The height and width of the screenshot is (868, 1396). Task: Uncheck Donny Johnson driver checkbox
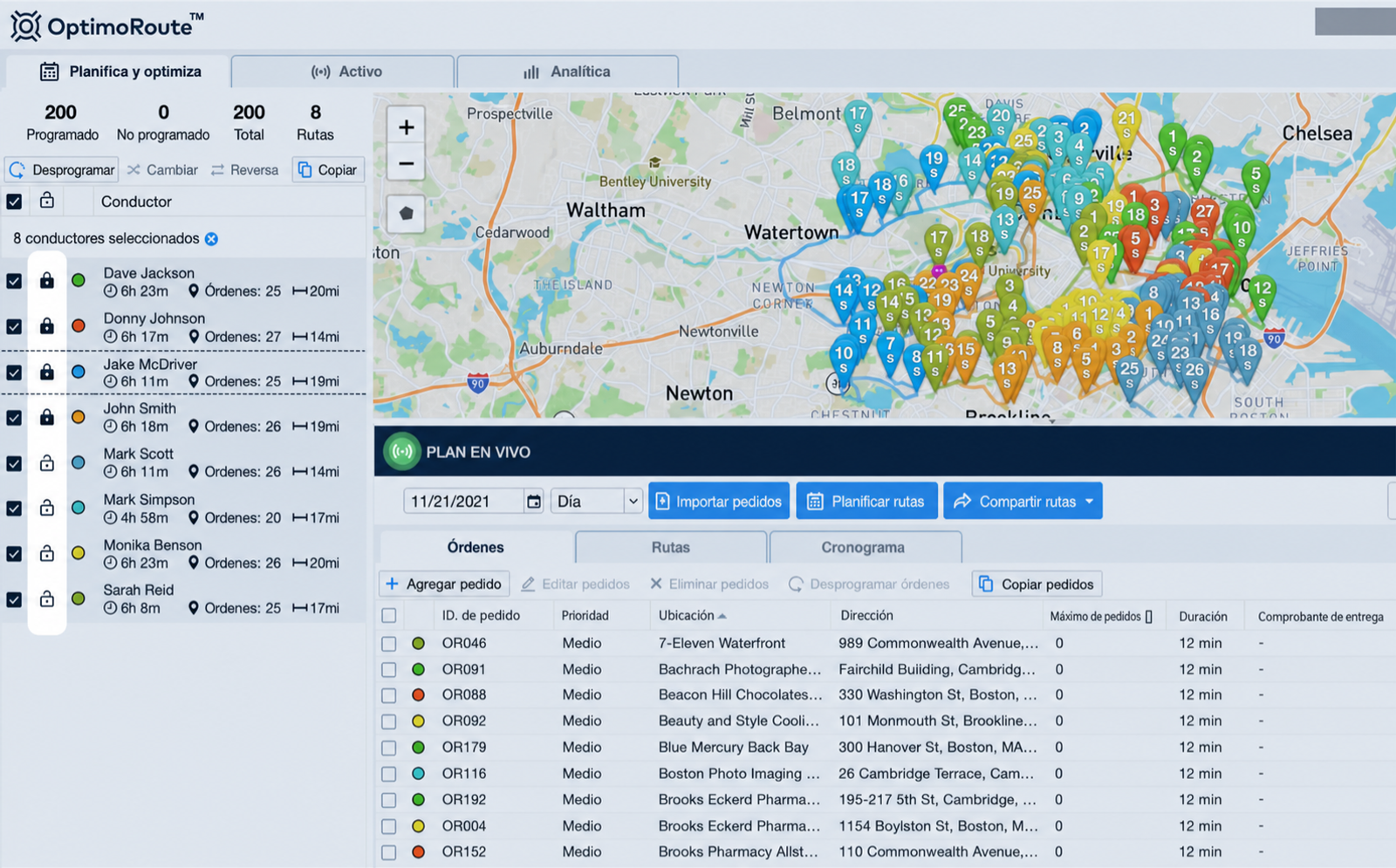pyautogui.click(x=14, y=326)
